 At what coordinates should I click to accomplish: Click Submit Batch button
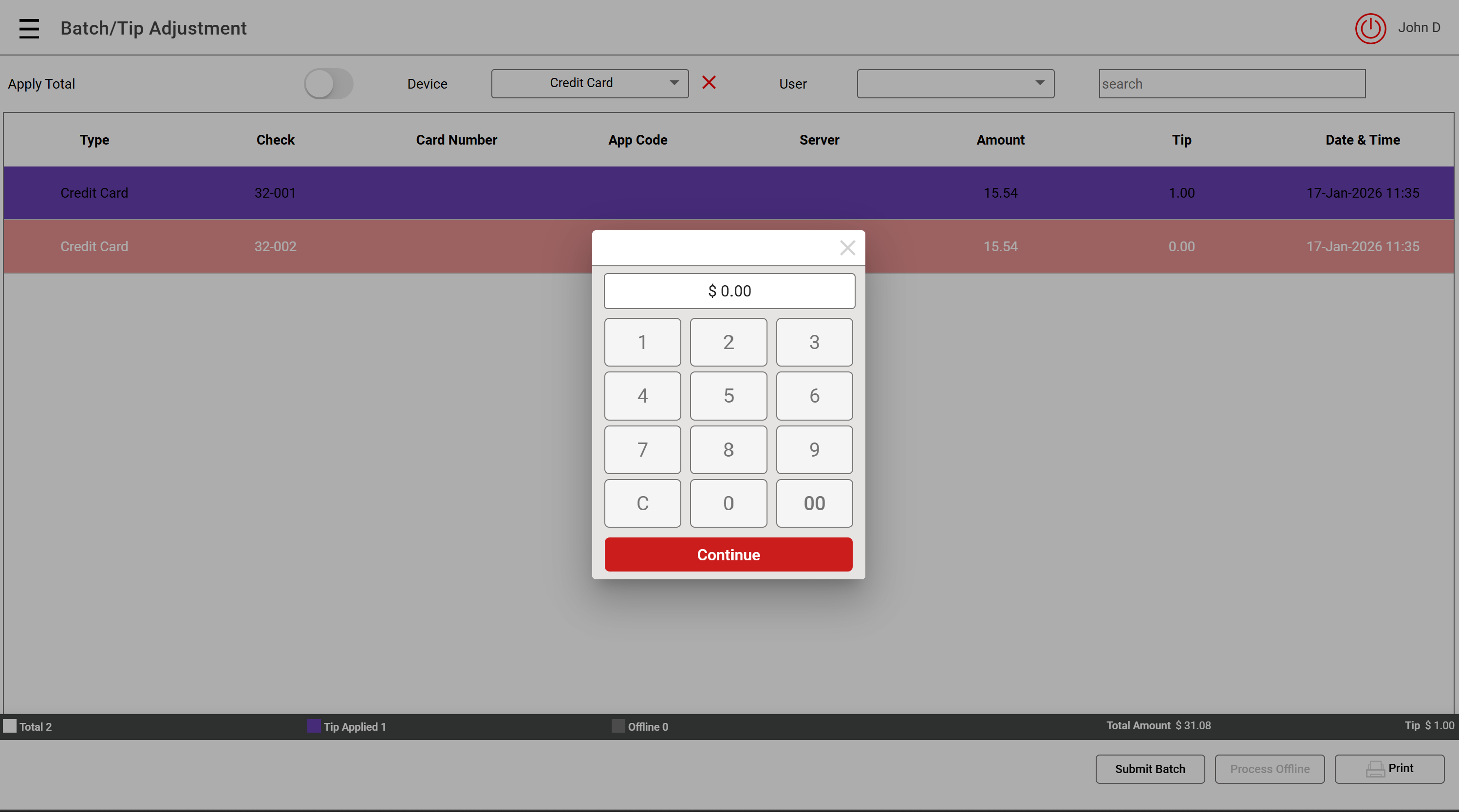(1149, 769)
